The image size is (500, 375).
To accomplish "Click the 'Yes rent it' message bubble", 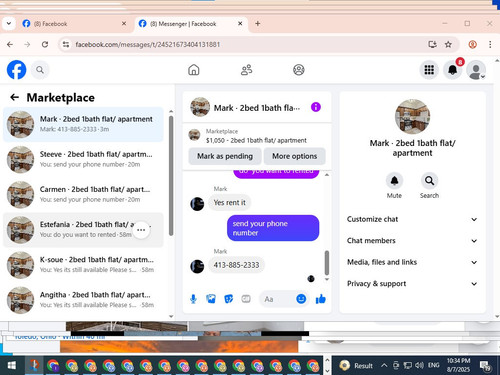I will (230, 203).
